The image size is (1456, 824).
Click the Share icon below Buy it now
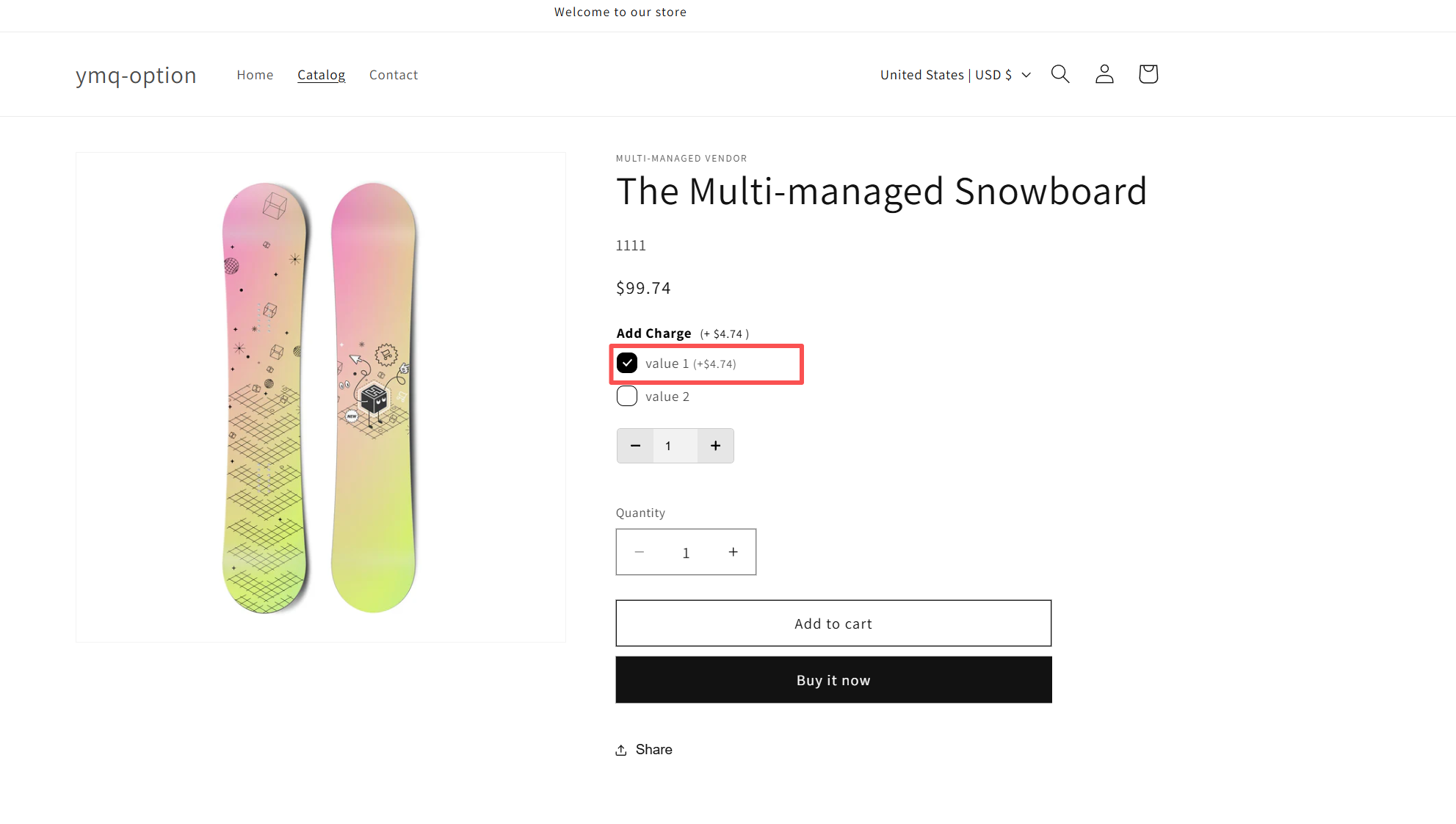point(621,750)
